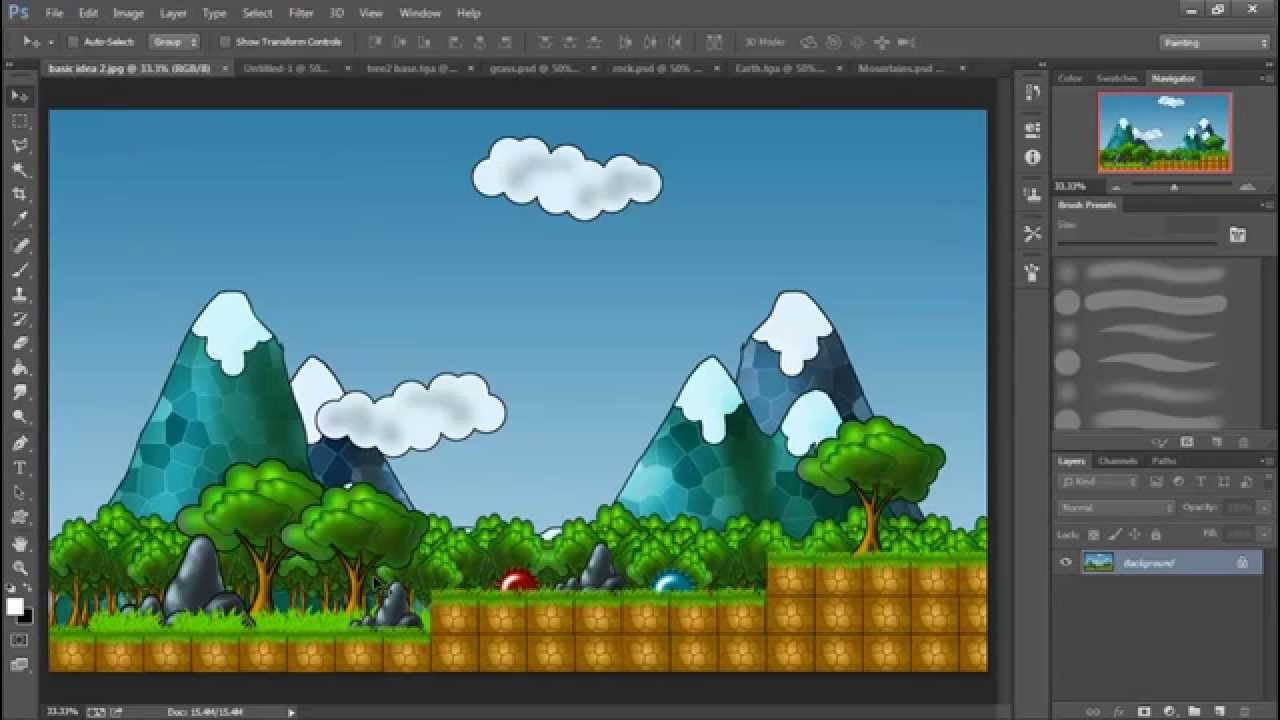Open the Layer menu
The width and height of the screenshot is (1280, 720).
tap(173, 13)
